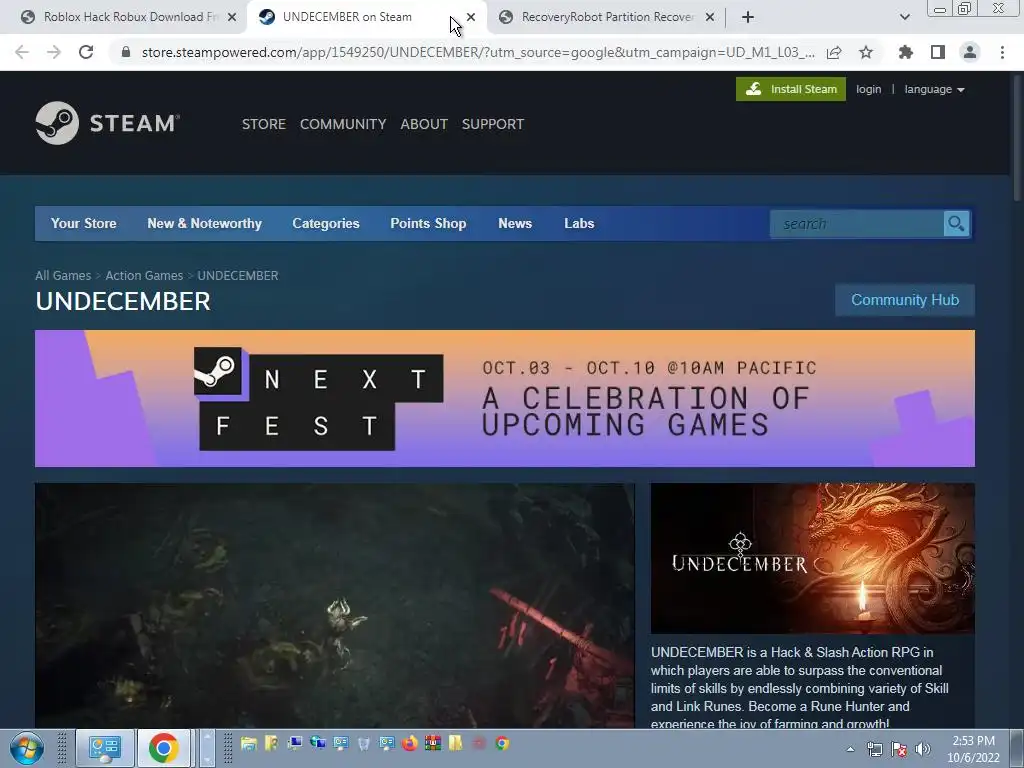Click the Install Steam button
This screenshot has width=1024, height=768.
[x=791, y=89]
